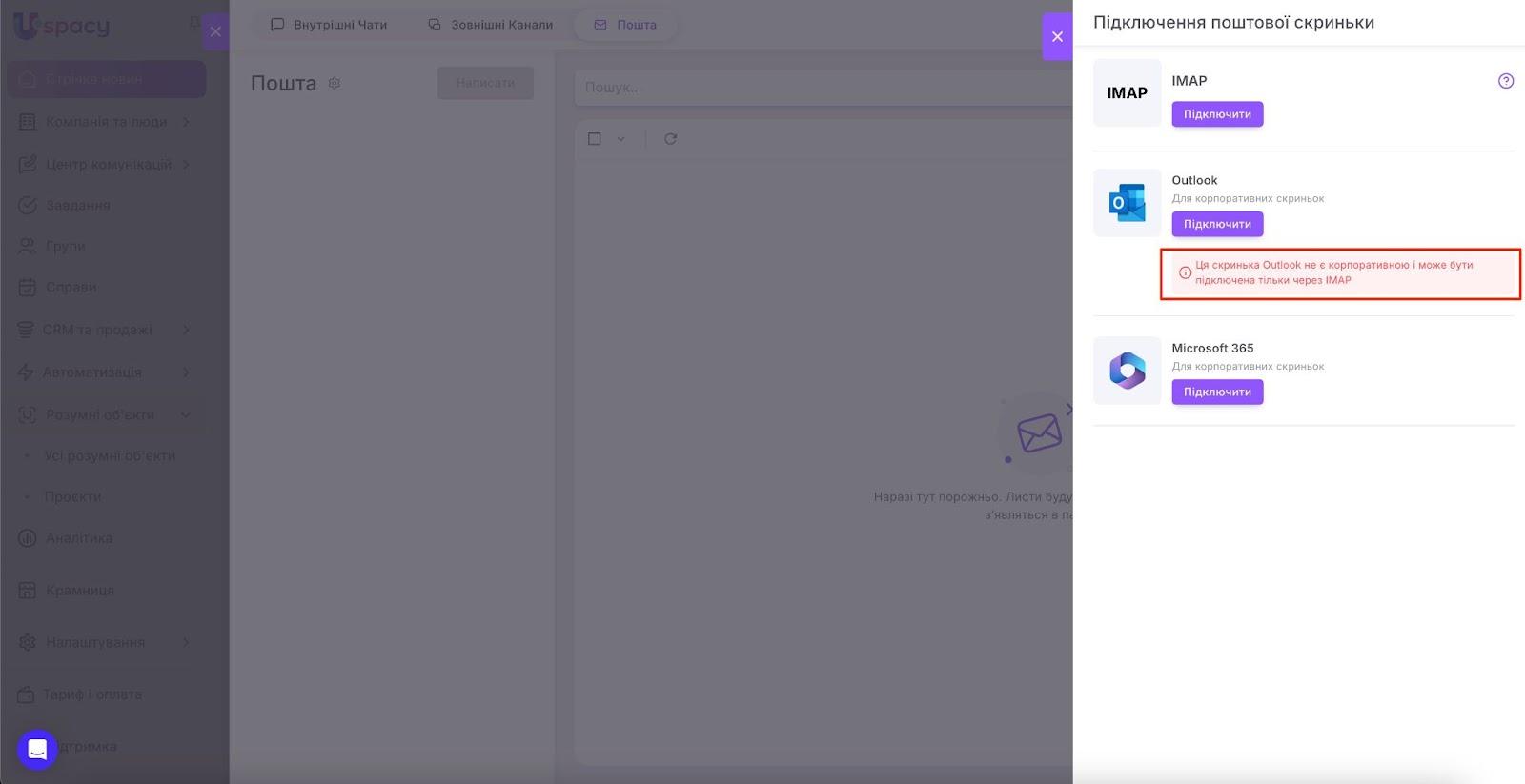Open Усі розумні об'єкти sub-item
Image resolution: width=1525 pixels, height=784 pixels.
pos(110,456)
